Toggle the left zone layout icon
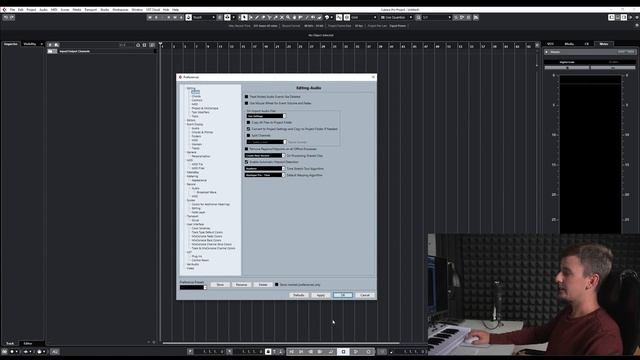 tap(611, 17)
